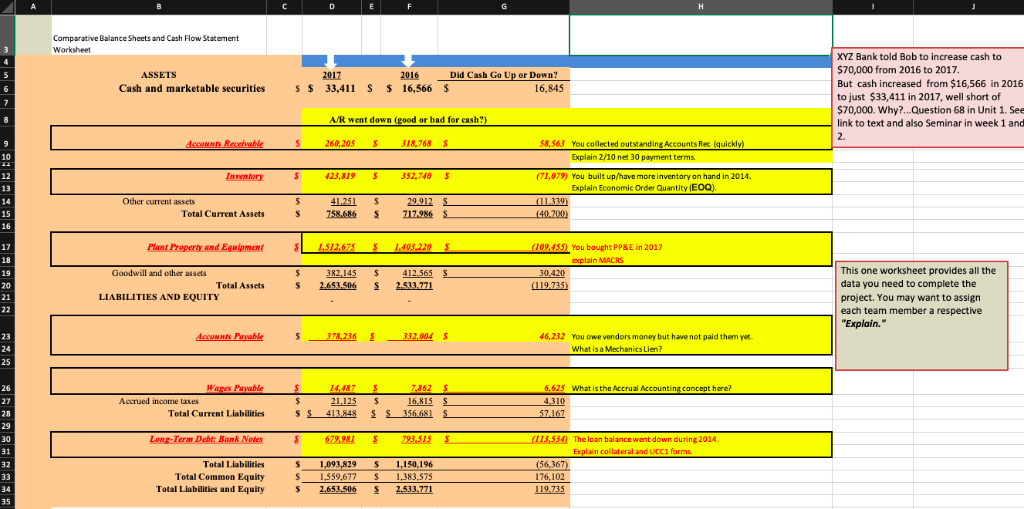Select the 1,403,220 PP&E value
Viewport: 1024px width, 509px height.
(413, 247)
